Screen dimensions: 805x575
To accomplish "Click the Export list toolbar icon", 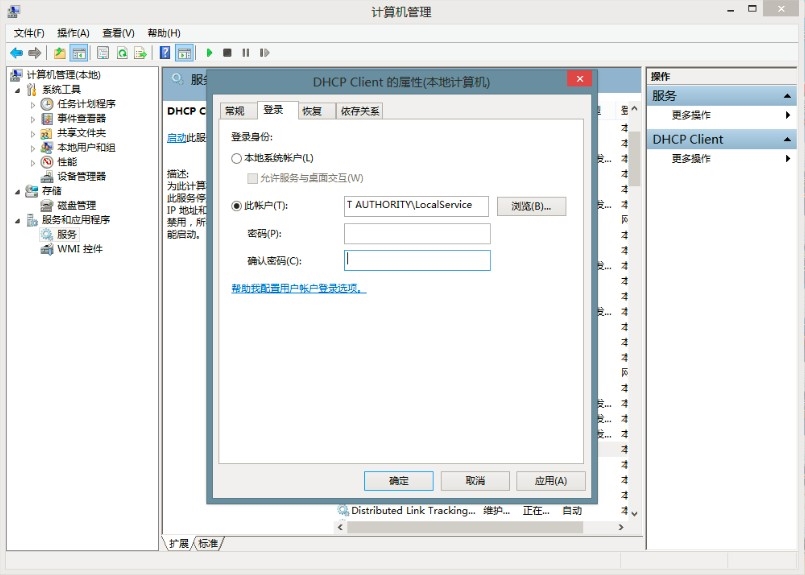I will (x=140, y=52).
